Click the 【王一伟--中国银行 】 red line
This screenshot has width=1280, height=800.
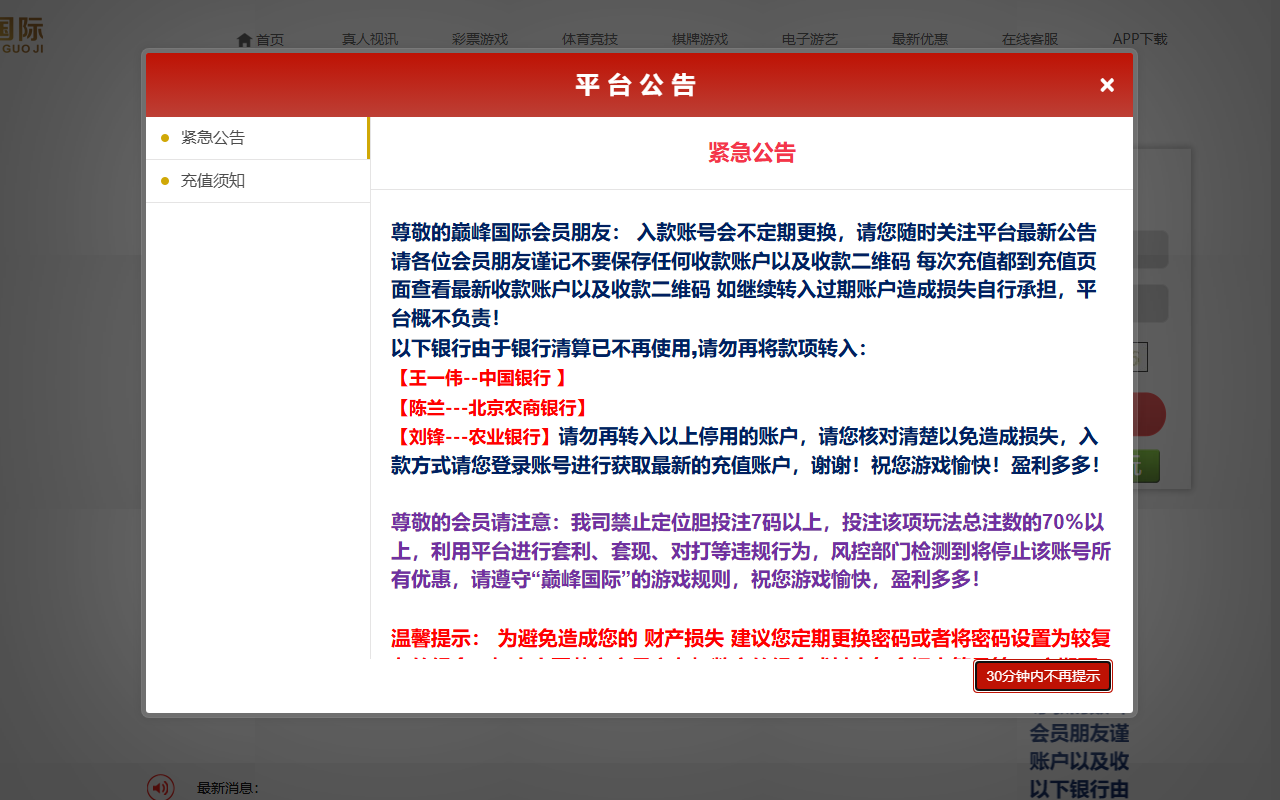pyautogui.click(x=481, y=378)
